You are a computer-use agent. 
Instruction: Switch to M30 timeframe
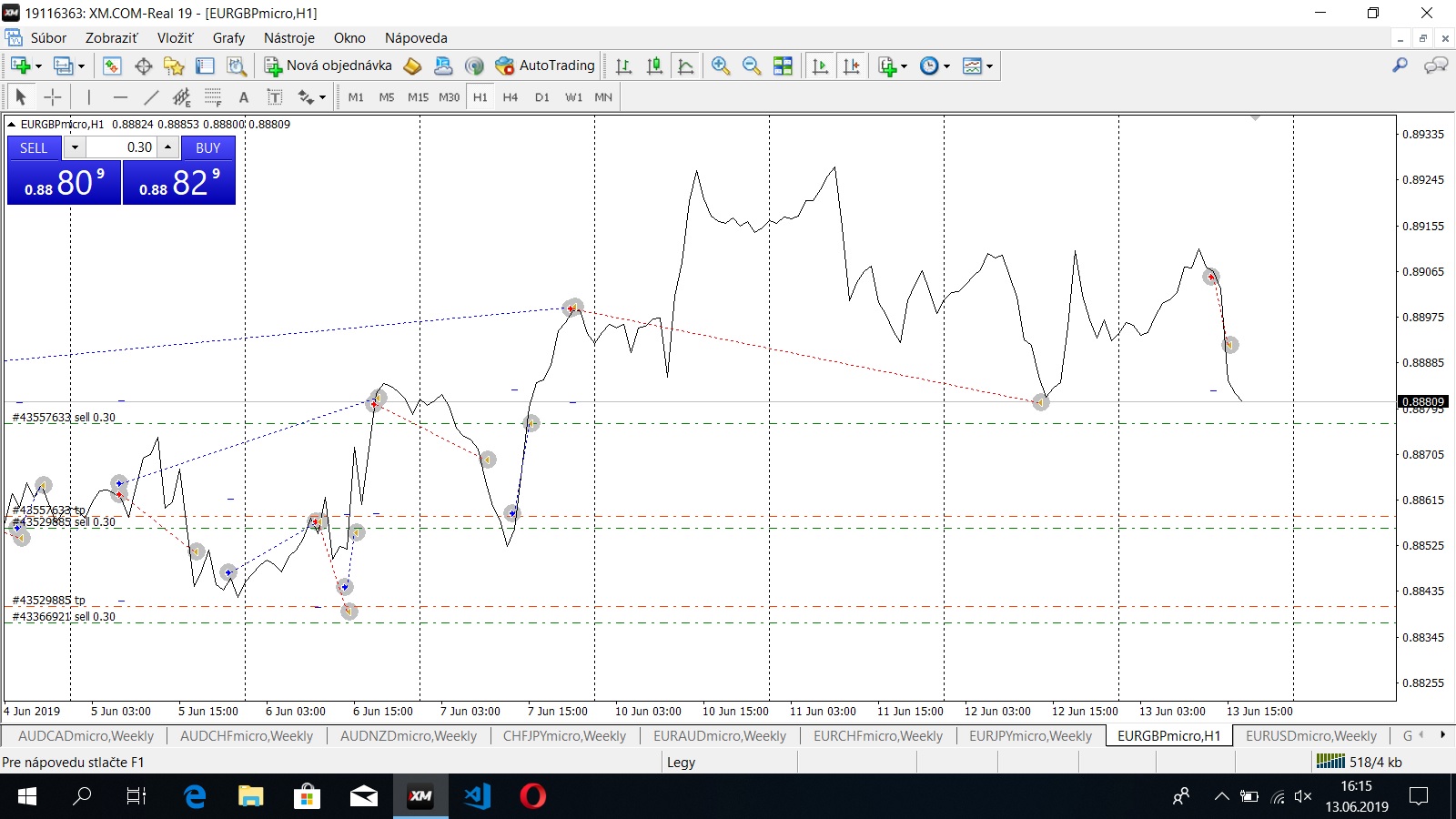(x=450, y=96)
